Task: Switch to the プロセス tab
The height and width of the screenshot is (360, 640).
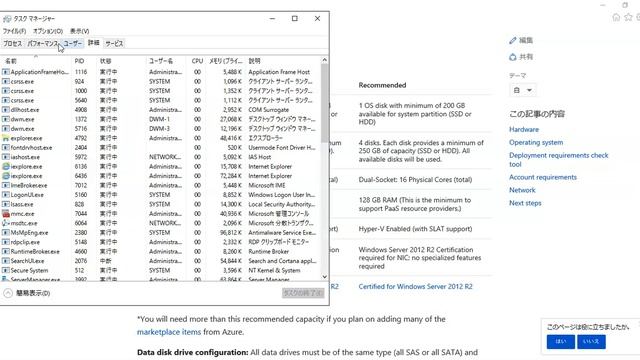Action: pos(13,43)
